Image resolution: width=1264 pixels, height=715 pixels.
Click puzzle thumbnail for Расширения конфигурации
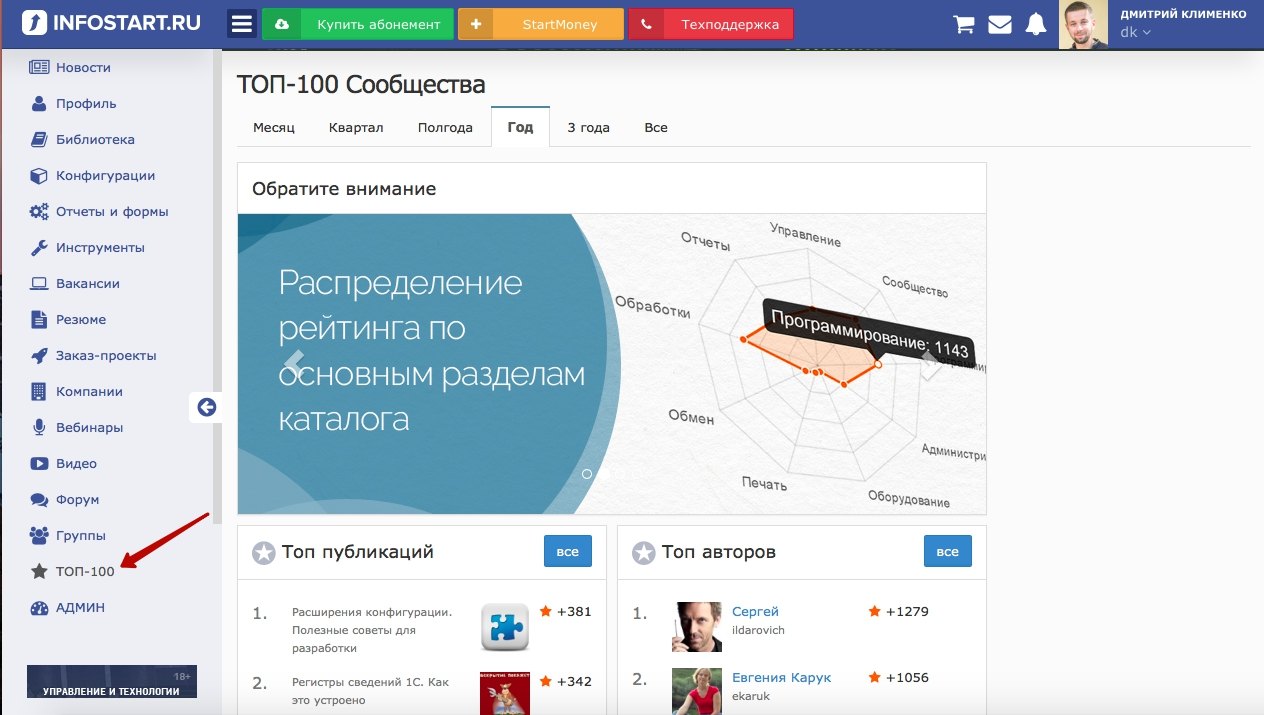coord(505,627)
